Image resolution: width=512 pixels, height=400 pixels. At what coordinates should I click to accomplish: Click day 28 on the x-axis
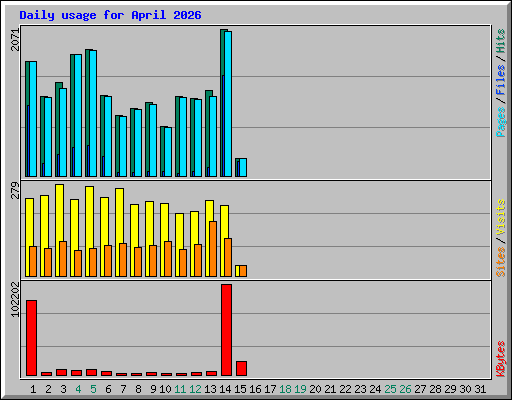pos(435,389)
